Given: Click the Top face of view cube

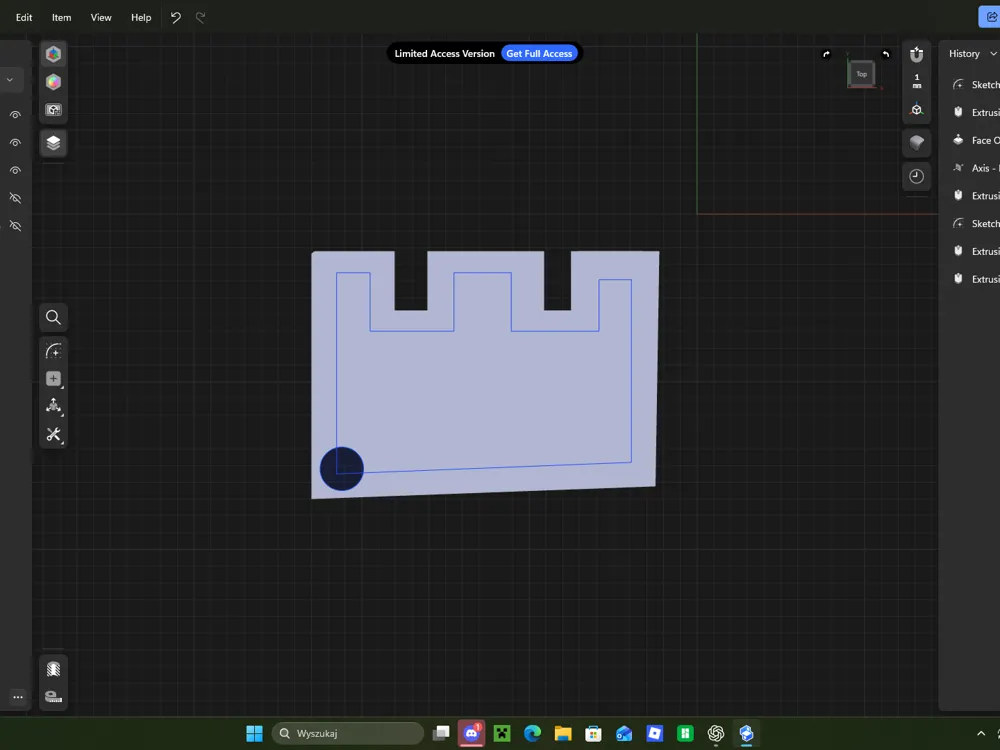Looking at the screenshot, I should 862,74.
